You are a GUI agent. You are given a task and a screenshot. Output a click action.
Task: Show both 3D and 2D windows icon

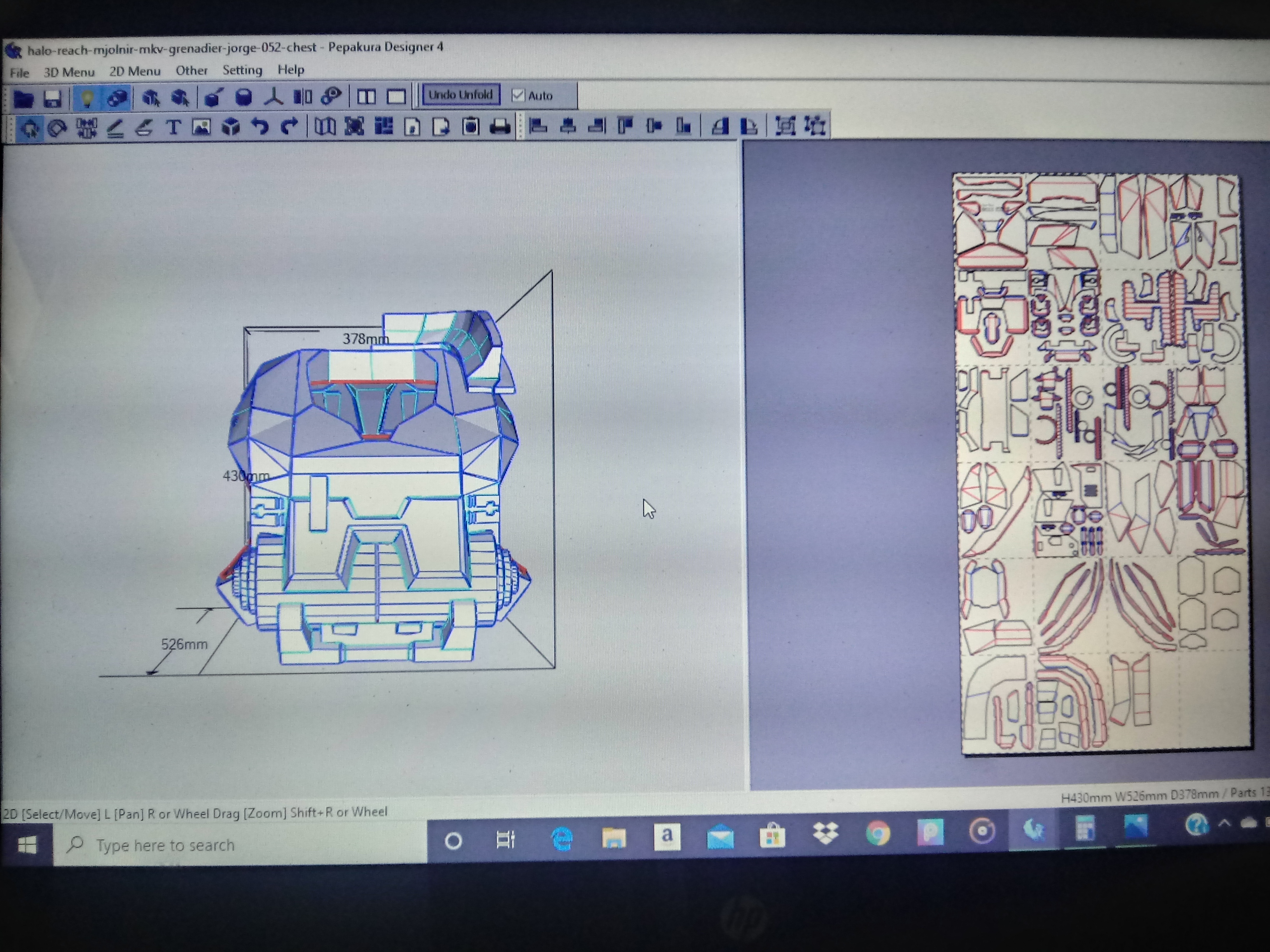(x=366, y=96)
